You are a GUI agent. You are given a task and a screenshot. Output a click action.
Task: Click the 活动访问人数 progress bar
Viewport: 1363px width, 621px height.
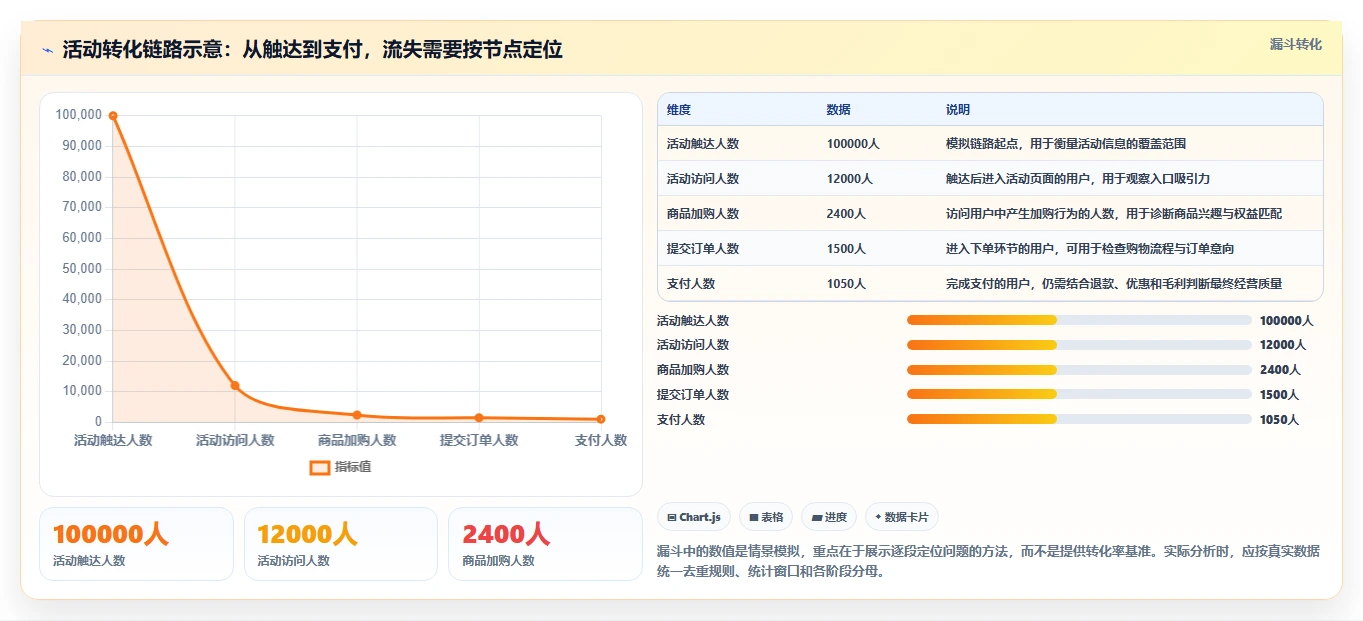[1079, 344]
